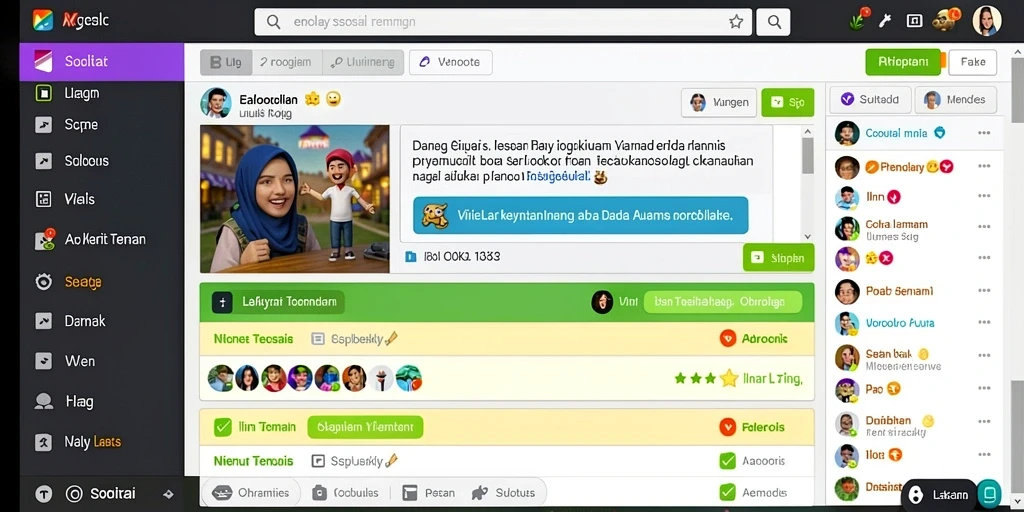Screen dimensions: 1024x512
Task: Toggle the Aemods checkbox
Action: (728, 492)
